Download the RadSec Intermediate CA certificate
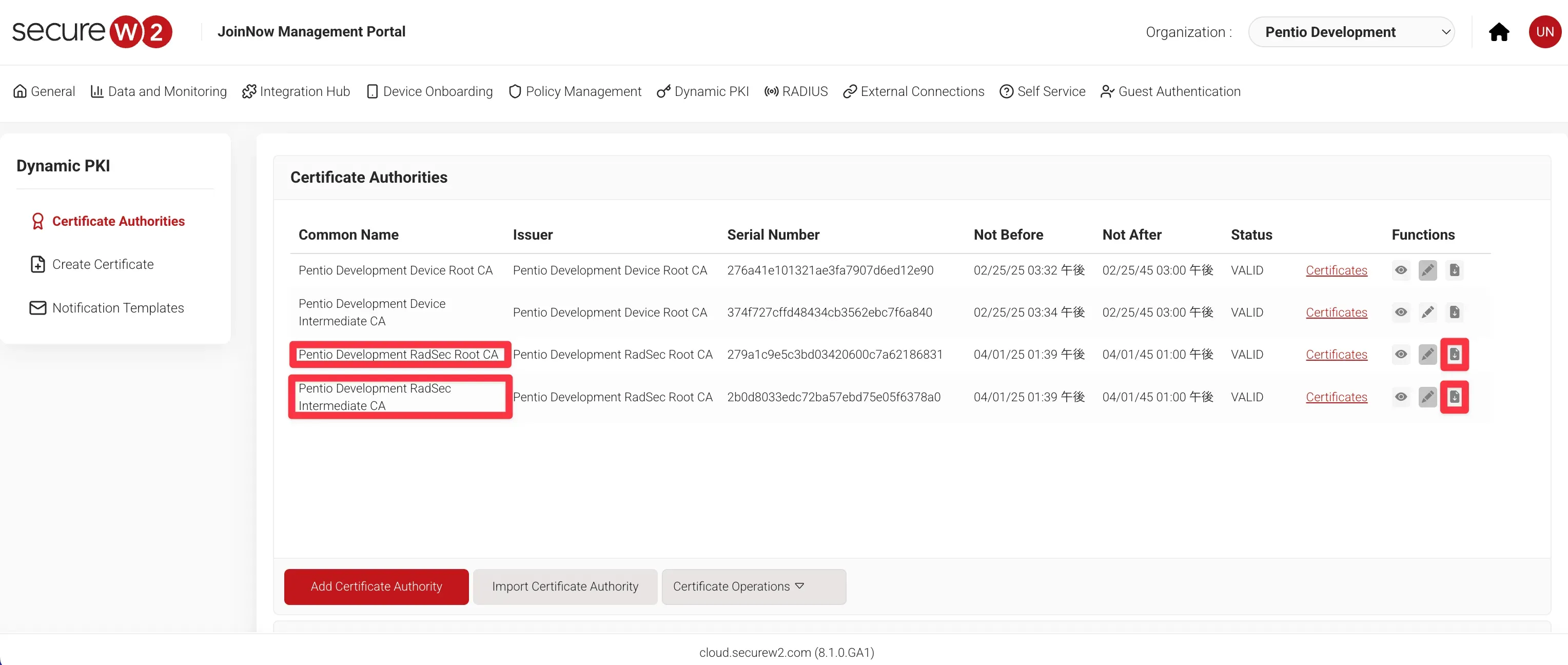Screen dimensions: 1568x665 tap(1454, 397)
